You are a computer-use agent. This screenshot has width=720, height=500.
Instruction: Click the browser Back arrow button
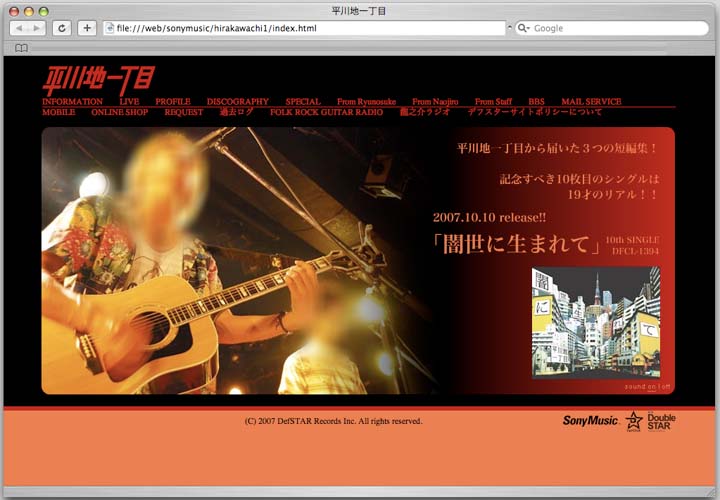tap(19, 28)
